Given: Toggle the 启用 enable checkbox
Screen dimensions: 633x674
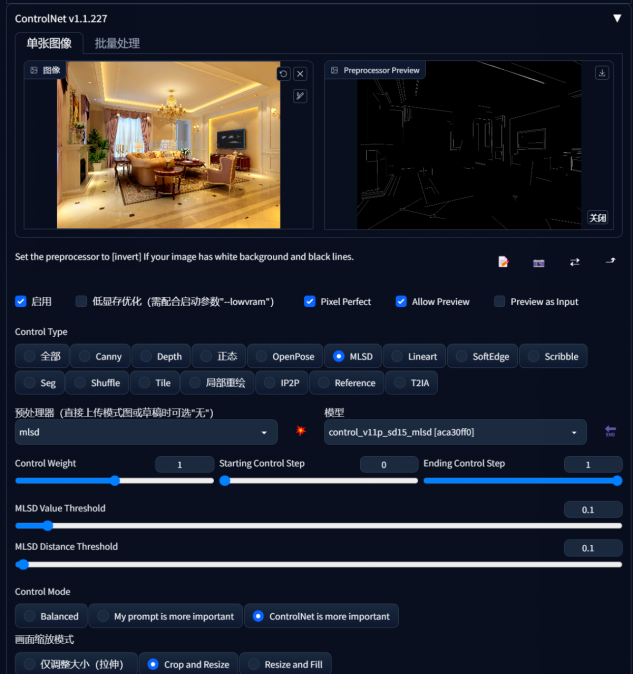Looking at the screenshot, I should tap(21, 301).
